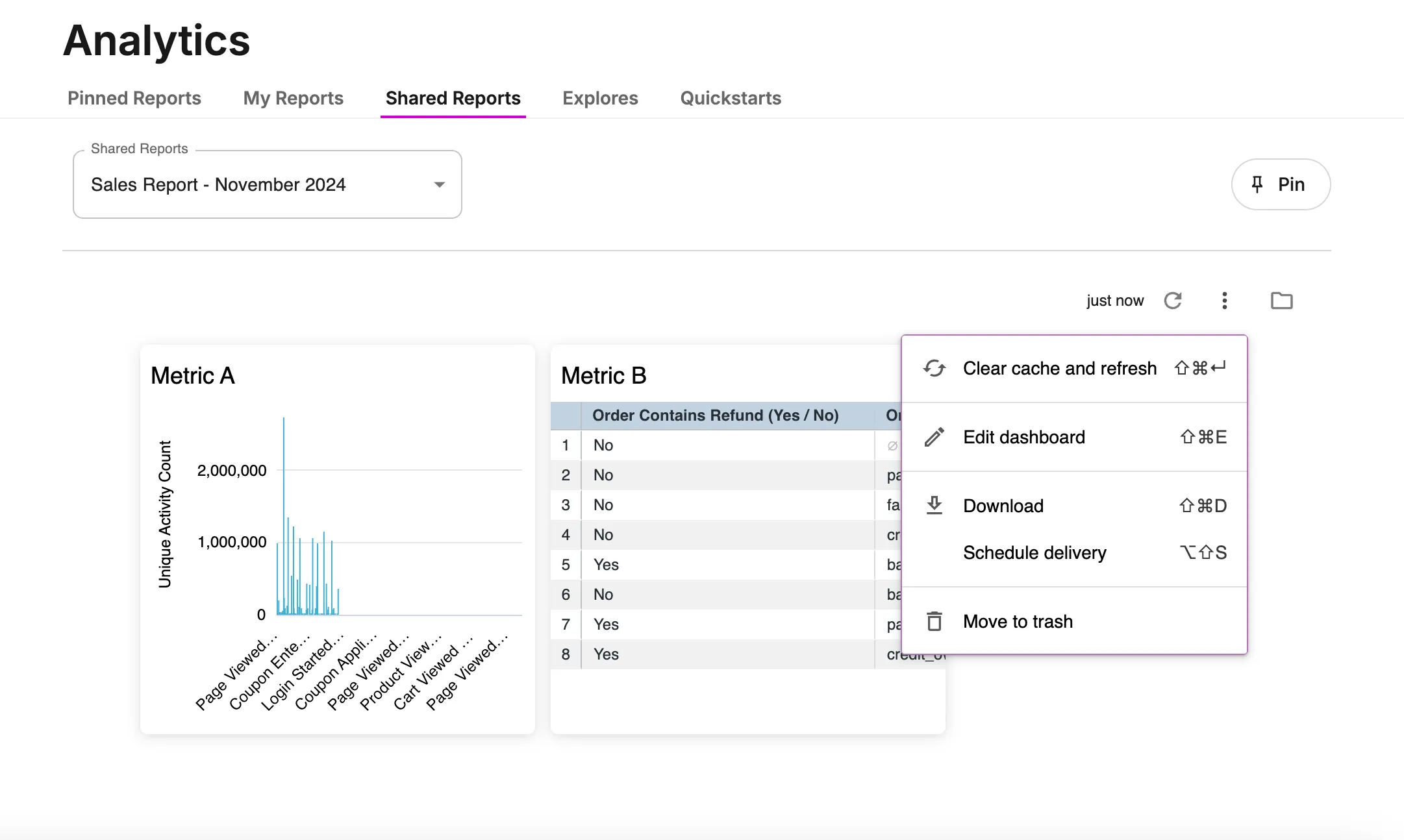Select the Shared Reports tab
The image size is (1404, 840).
pyautogui.click(x=453, y=98)
